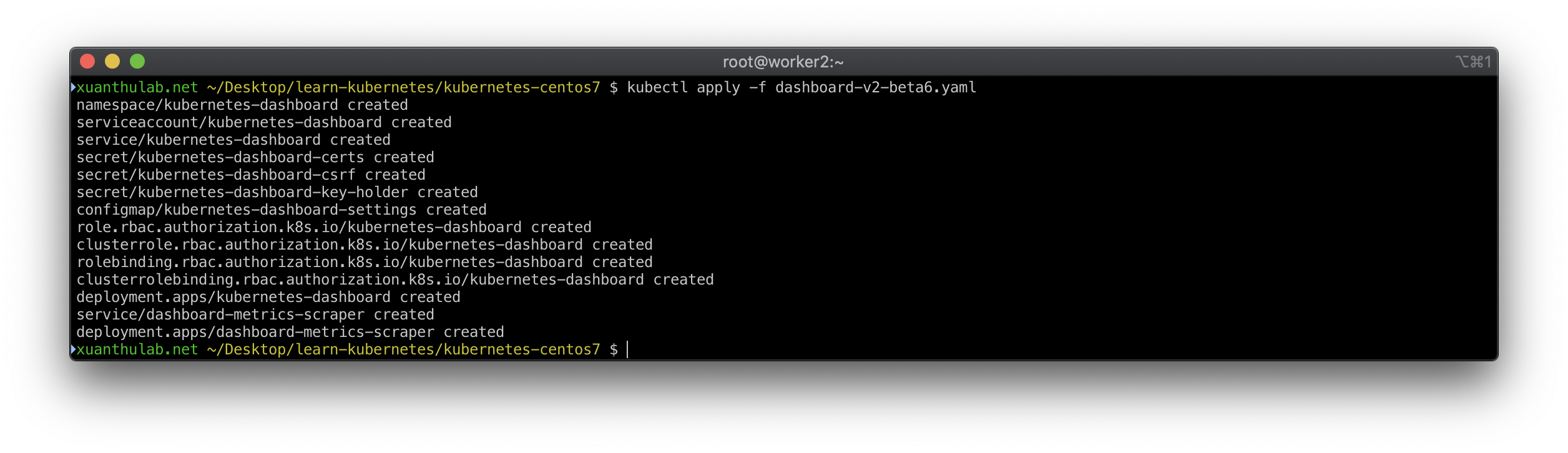Click the service/dashboard-metrics-scraper created line
Screen dimensions: 1568x453
click(255, 314)
